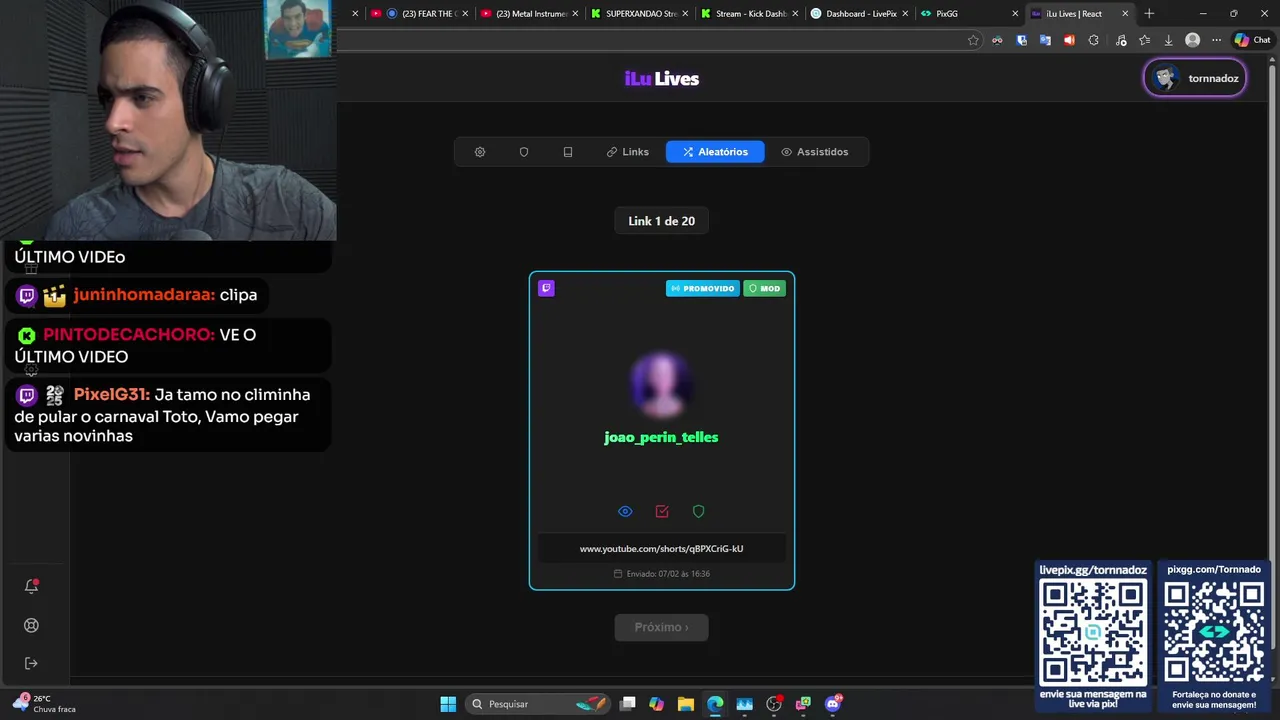Viewport: 1280px width, 720px height.
Task: Click the Pesquisar taskbar search box
Action: (x=540, y=704)
